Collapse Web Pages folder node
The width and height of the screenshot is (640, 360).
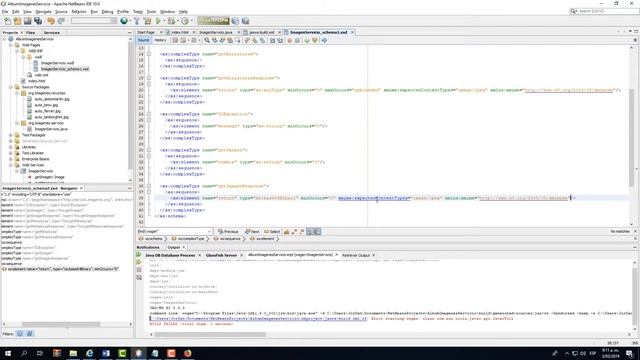coord(11,45)
